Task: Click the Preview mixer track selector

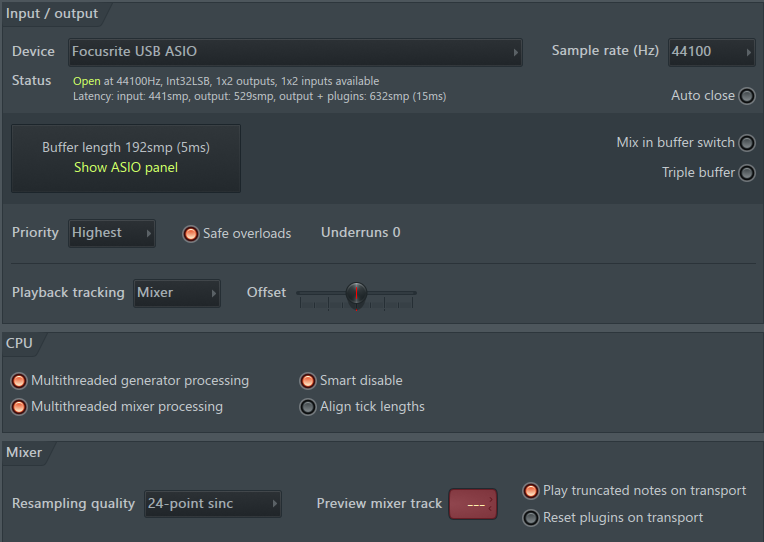Action: pyautogui.click(x=475, y=504)
